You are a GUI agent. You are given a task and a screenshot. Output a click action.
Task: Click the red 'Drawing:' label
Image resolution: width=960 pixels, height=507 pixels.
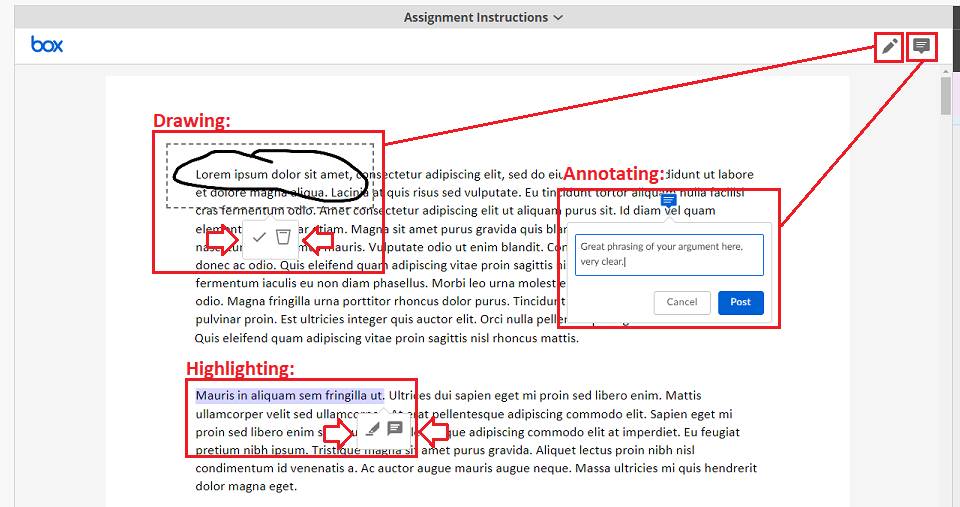click(191, 121)
